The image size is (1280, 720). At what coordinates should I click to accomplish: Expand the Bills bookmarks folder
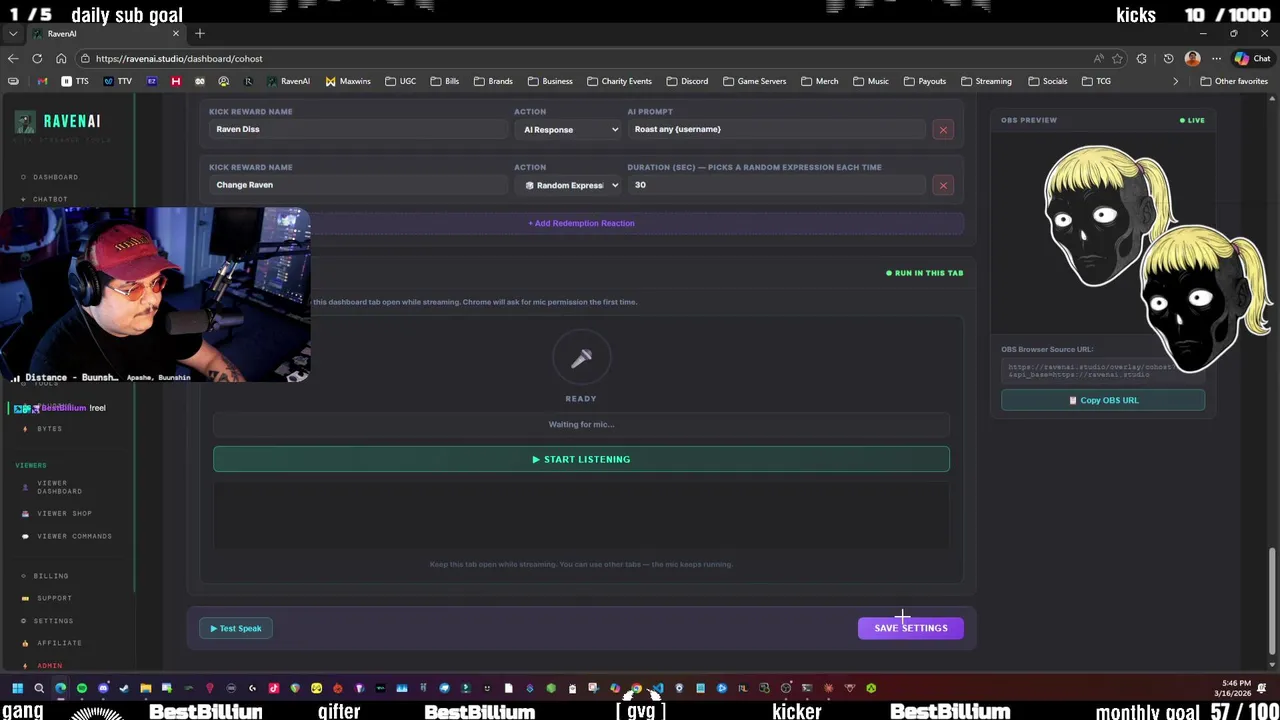(x=445, y=81)
